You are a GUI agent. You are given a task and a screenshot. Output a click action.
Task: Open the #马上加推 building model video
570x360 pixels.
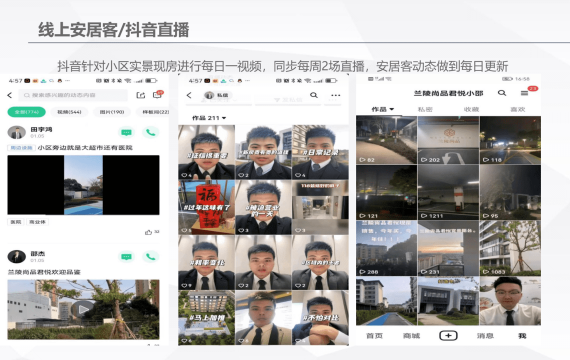[206, 317]
